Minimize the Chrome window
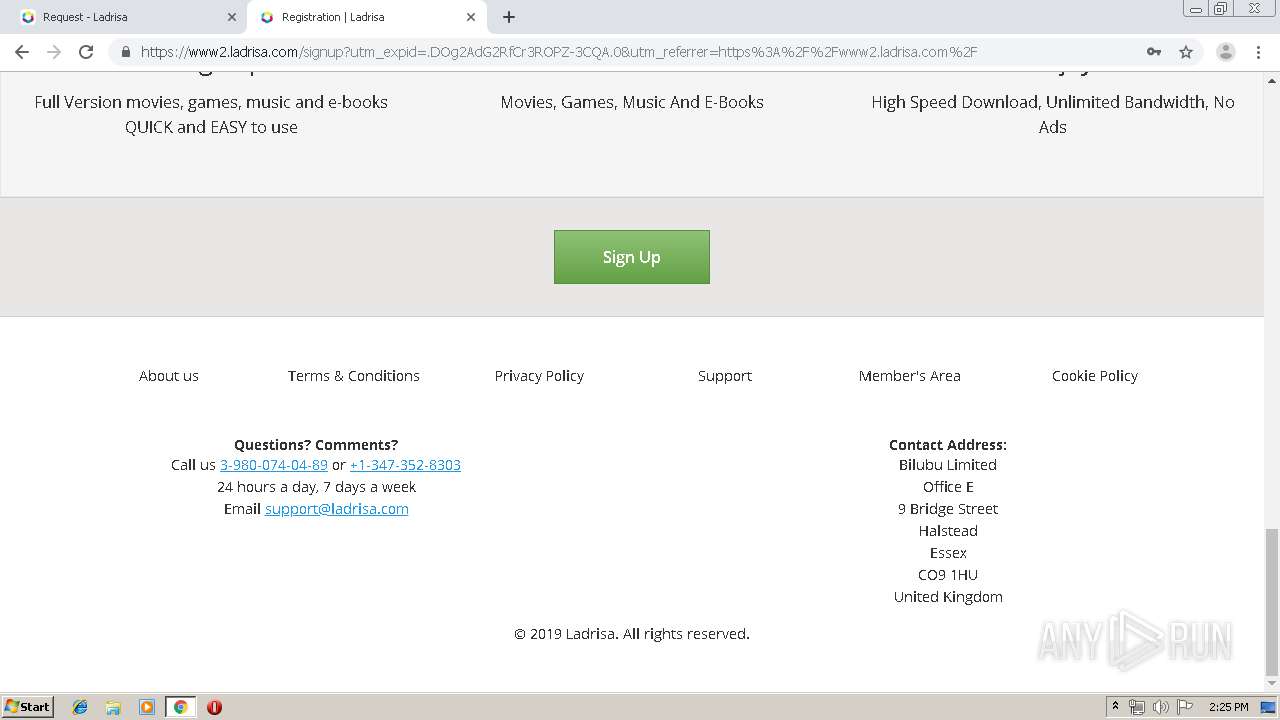The image size is (1280, 720). point(1196,9)
